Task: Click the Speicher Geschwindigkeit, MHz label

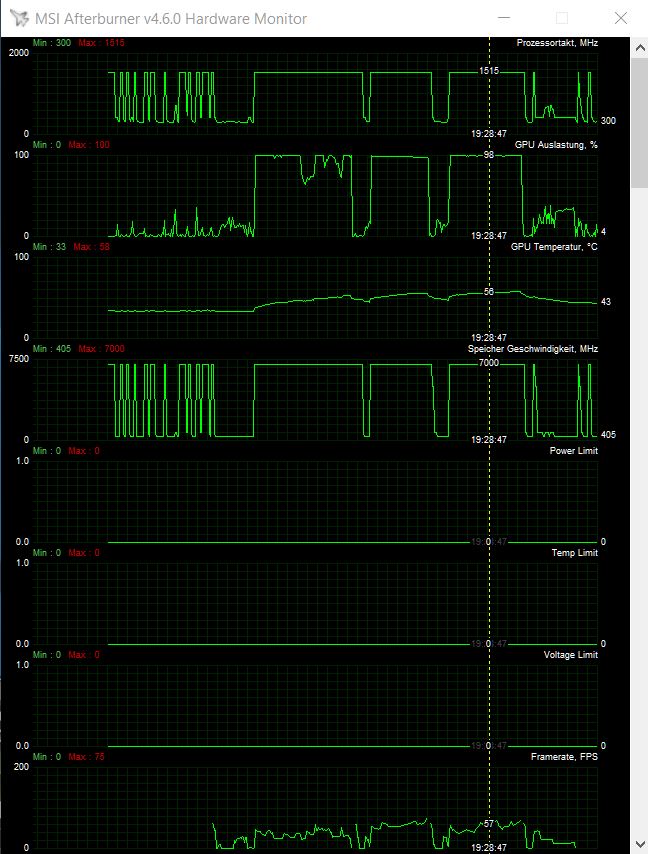Action: [533, 349]
